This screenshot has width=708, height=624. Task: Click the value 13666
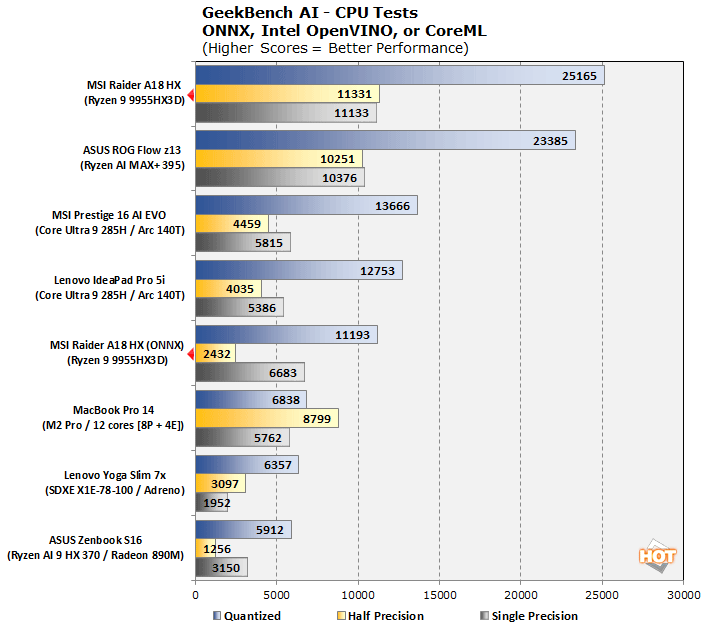point(392,206)
